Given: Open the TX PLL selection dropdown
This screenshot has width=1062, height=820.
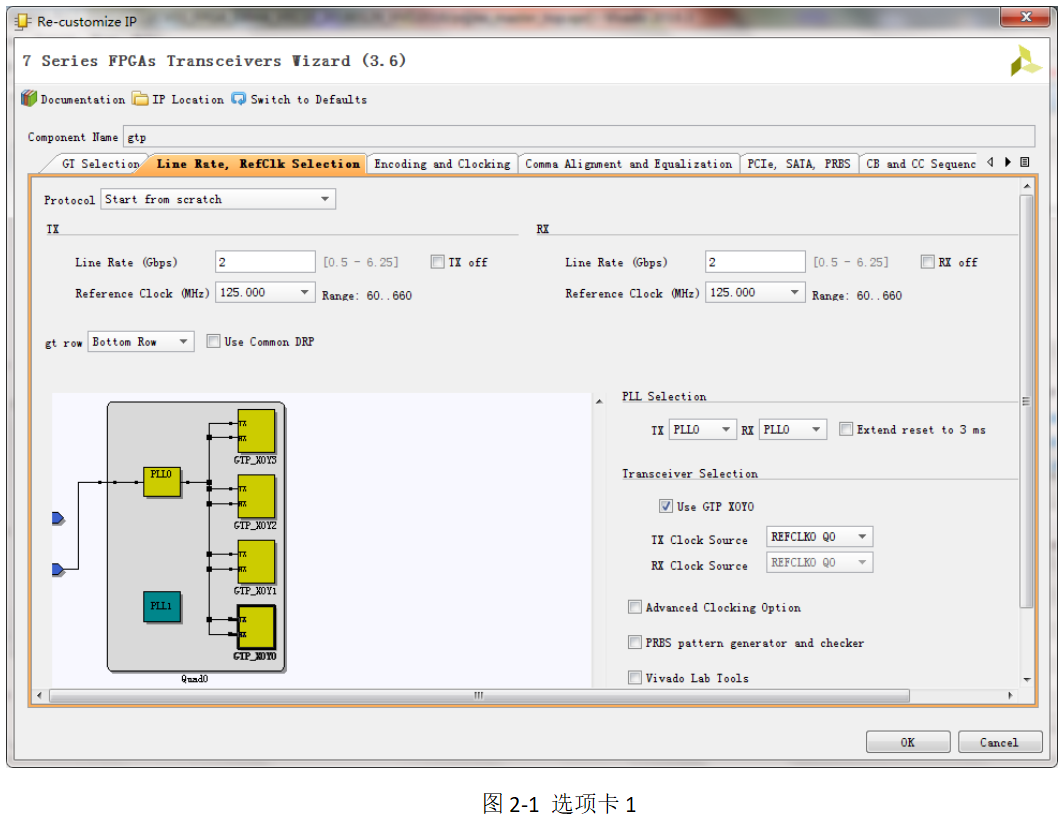Looking at the screenshot, I should tap(702, 429).
